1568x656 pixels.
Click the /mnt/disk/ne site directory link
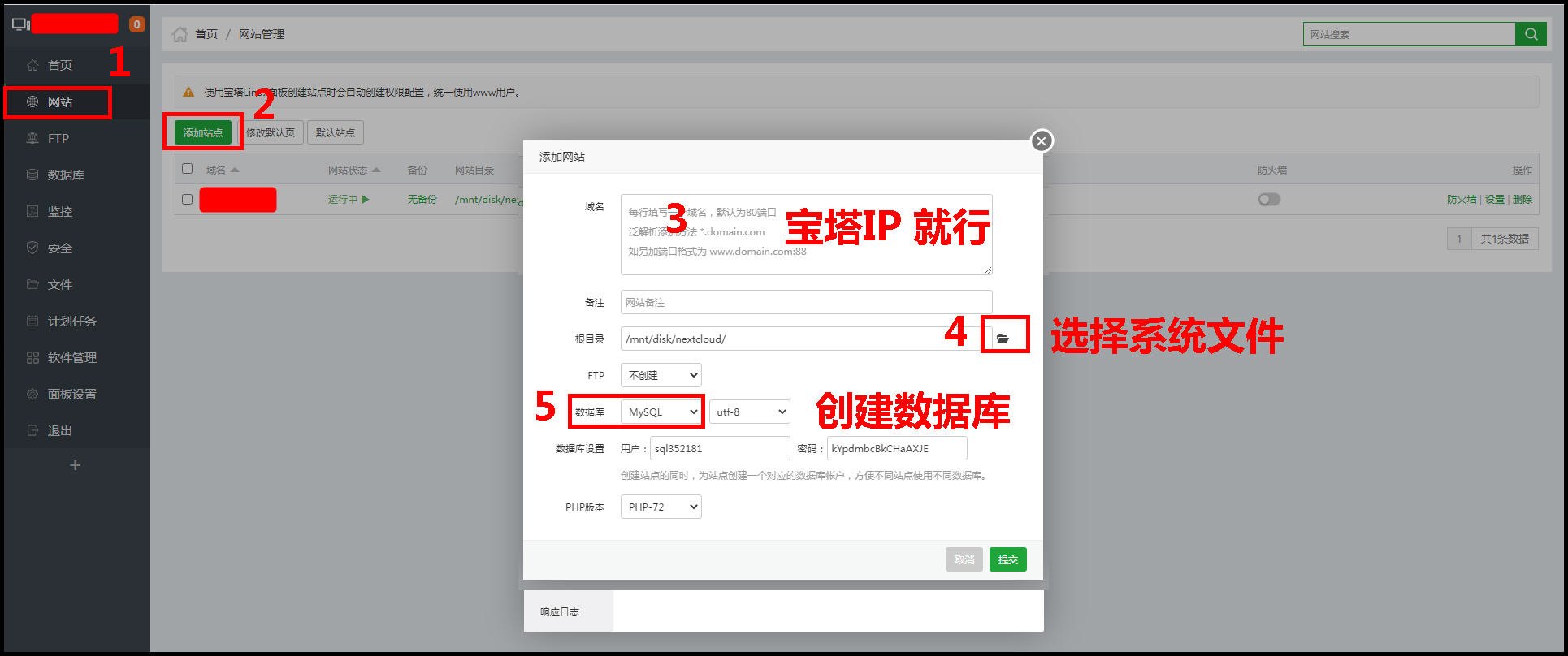coord(487,199)
